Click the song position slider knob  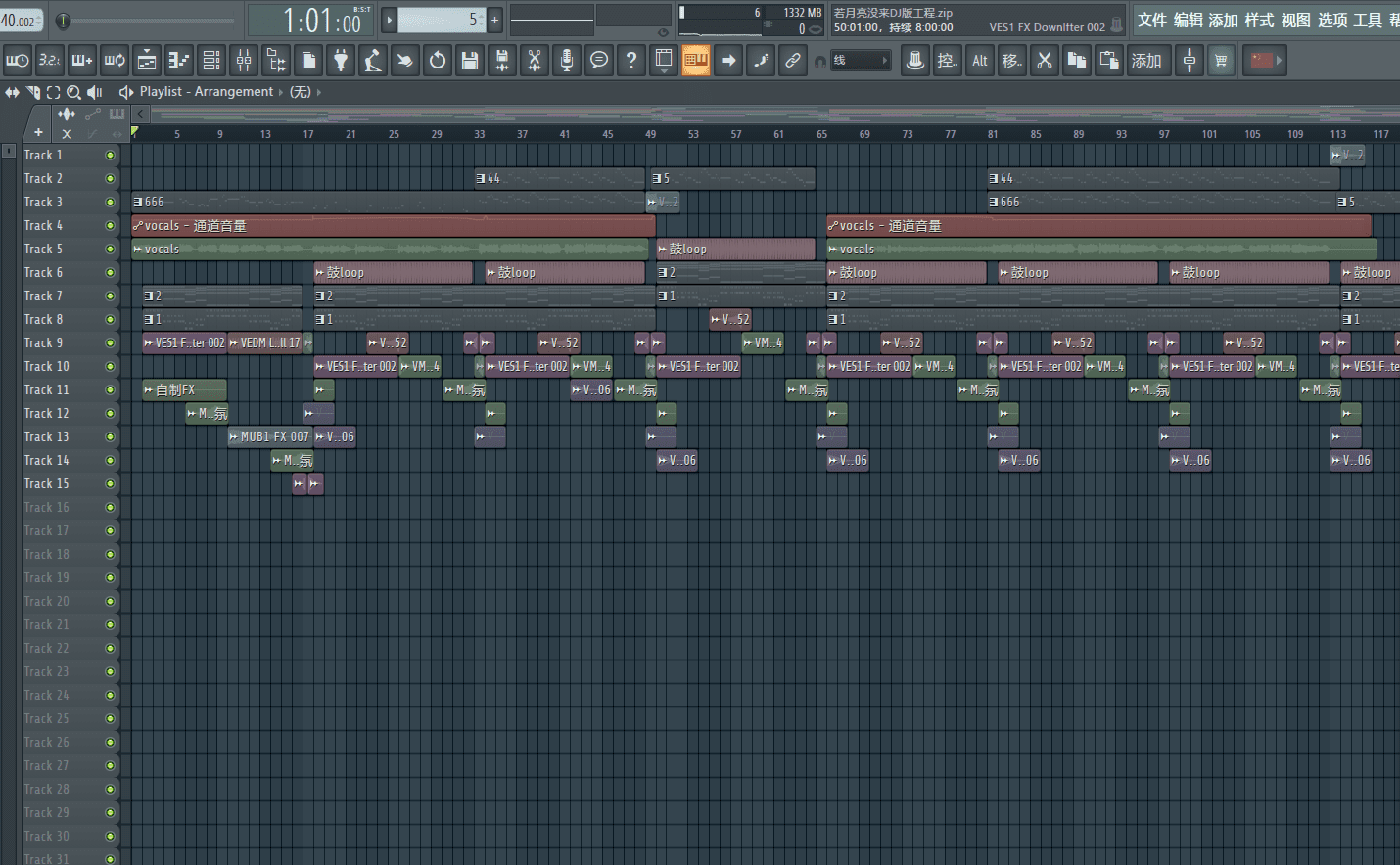(x=63, y=21)
